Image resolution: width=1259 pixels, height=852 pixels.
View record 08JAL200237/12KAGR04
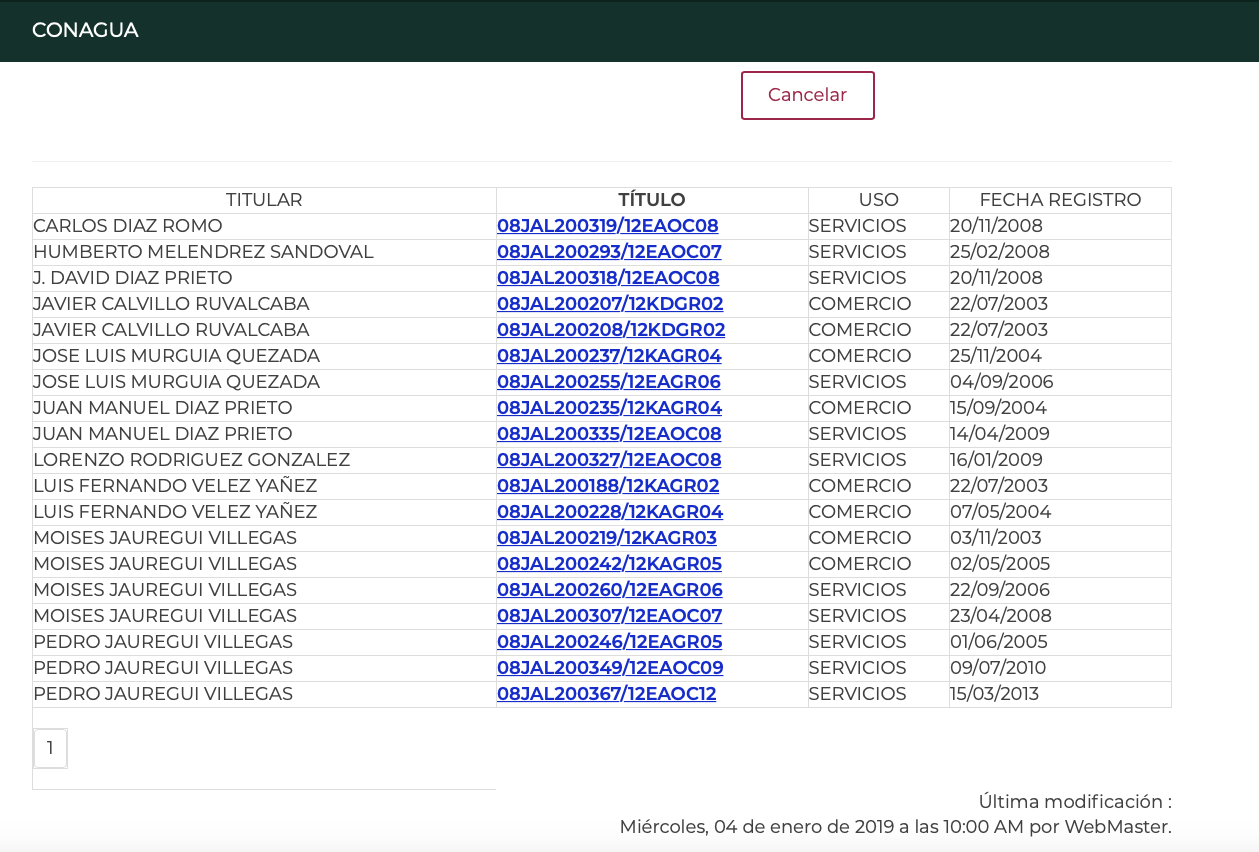(x=609, y=356)
